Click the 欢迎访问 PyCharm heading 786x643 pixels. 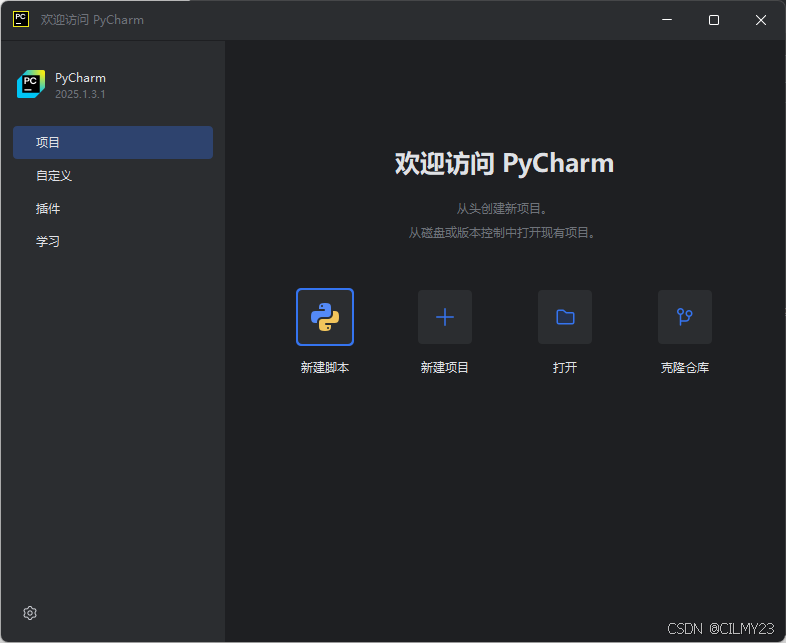tap(504, 163)
